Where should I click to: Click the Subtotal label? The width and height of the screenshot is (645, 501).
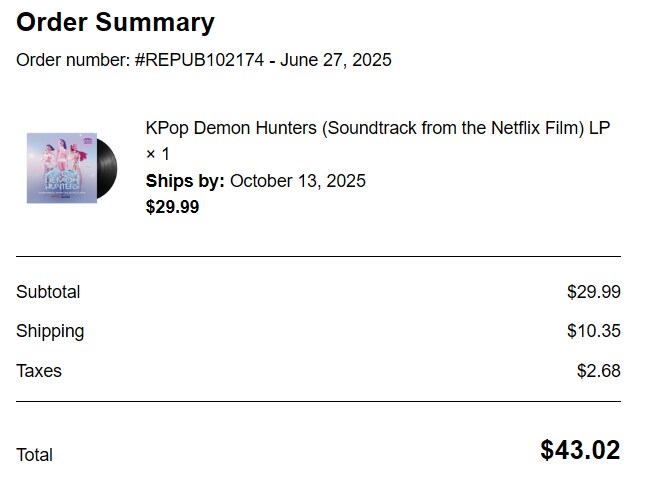pos(48,292)
